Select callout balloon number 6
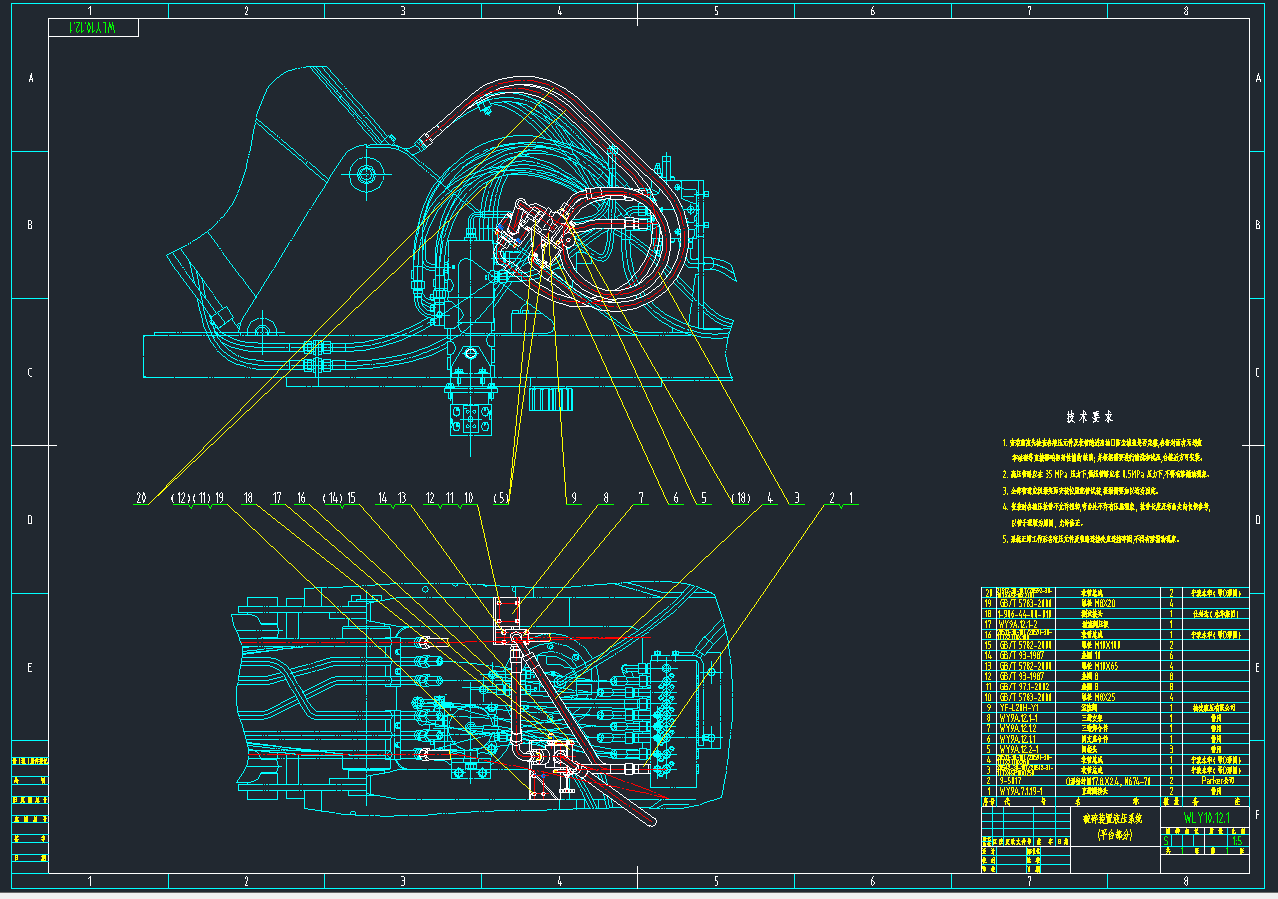The image size is (1278, 899). (x=676, y=498)
